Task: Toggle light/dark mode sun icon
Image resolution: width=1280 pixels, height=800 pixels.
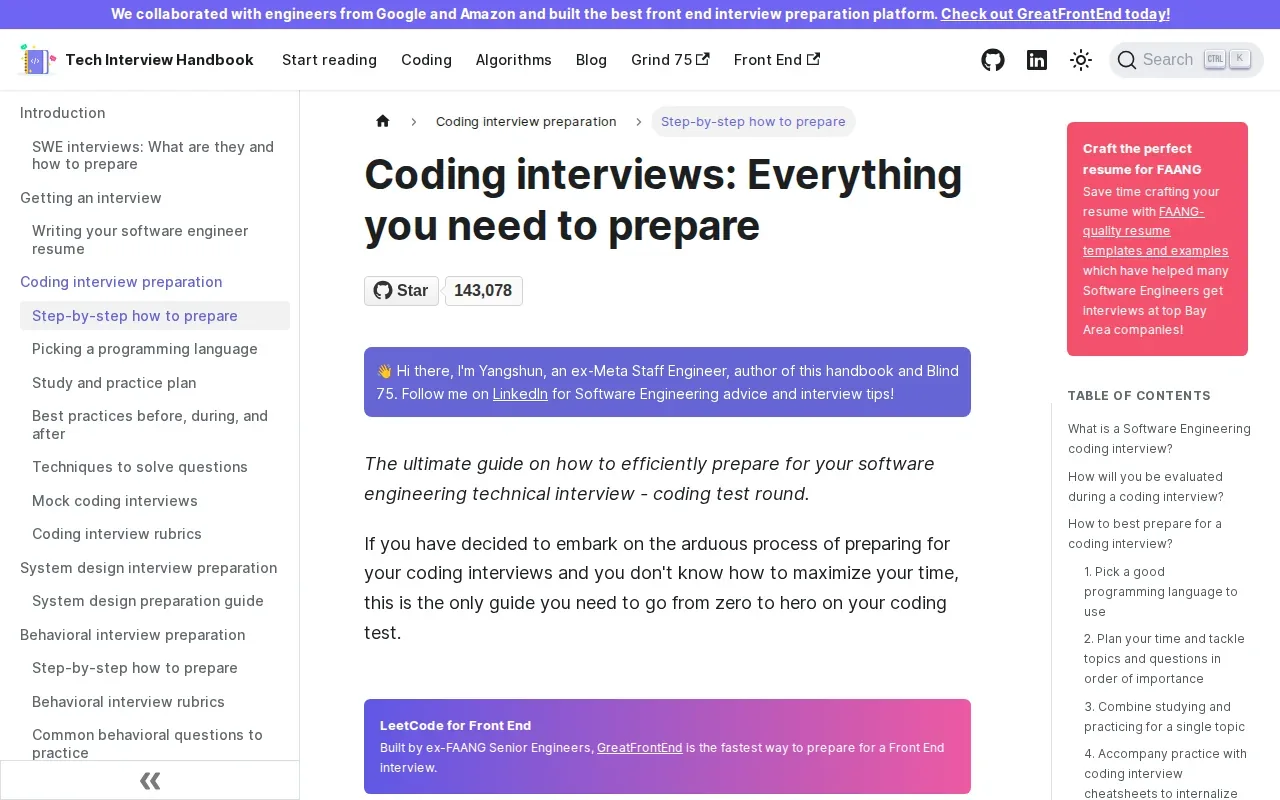Action: (1081, 60)
